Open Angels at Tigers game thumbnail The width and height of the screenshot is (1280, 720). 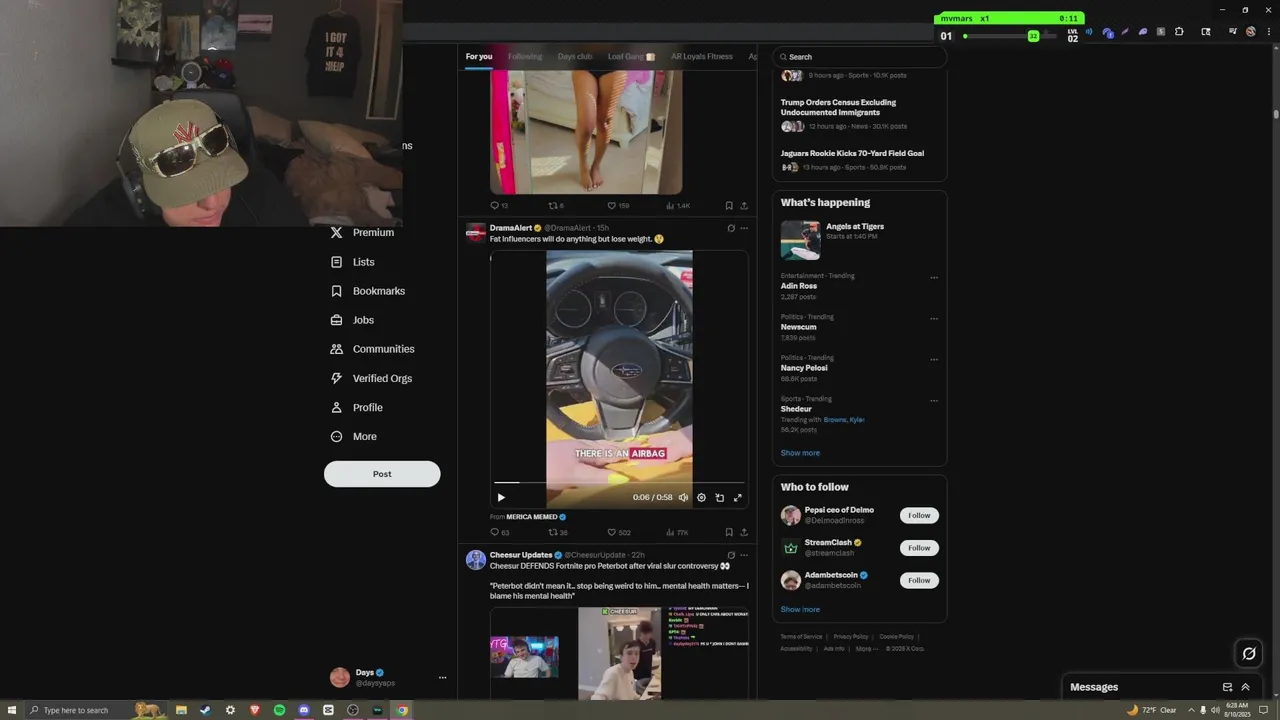(x=800, y=240)
